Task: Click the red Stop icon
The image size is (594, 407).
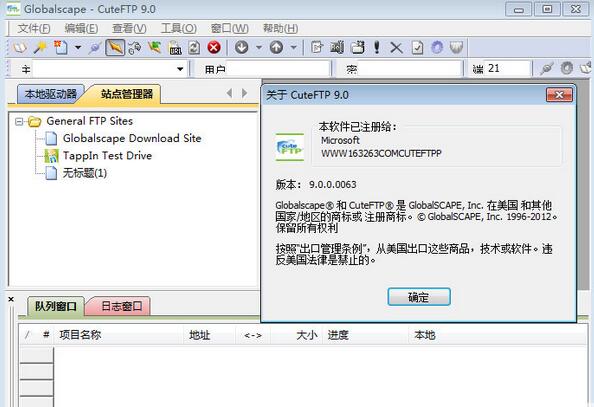Action: coord(214,48)
